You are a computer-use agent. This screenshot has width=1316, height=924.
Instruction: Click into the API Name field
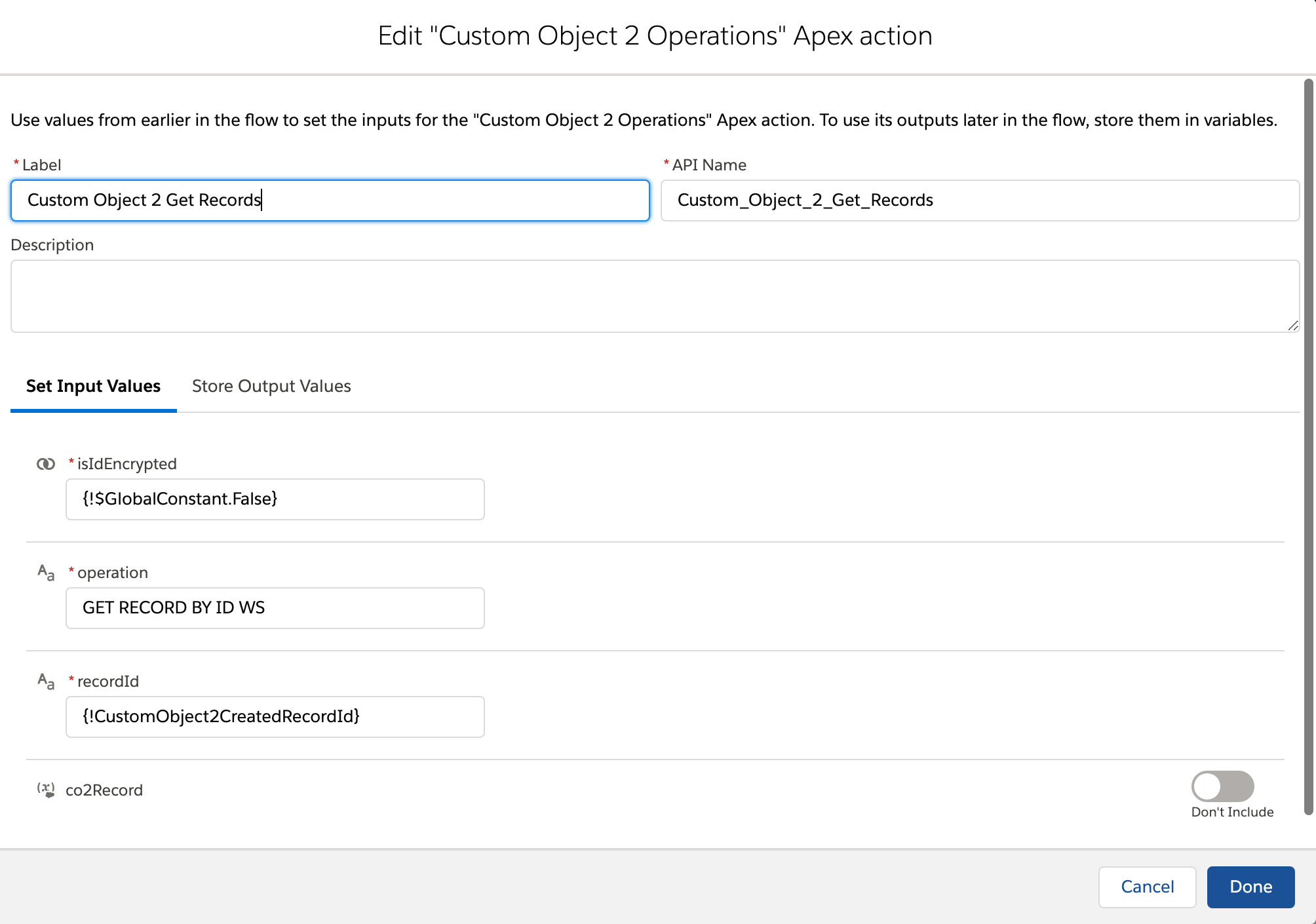[x=979, y=201]
